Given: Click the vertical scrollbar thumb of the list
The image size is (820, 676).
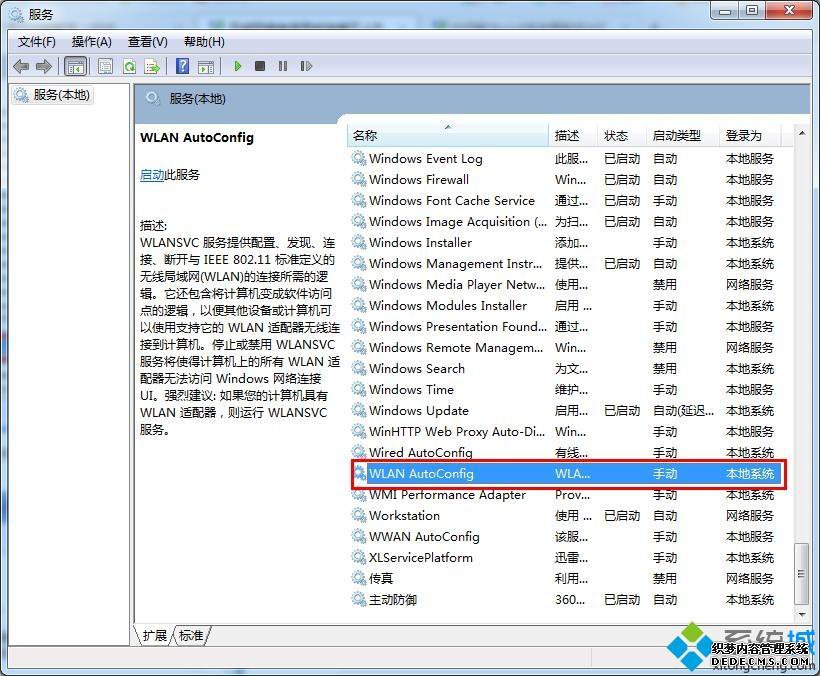Looking at the screenshot, I should (x=801, y=574).
